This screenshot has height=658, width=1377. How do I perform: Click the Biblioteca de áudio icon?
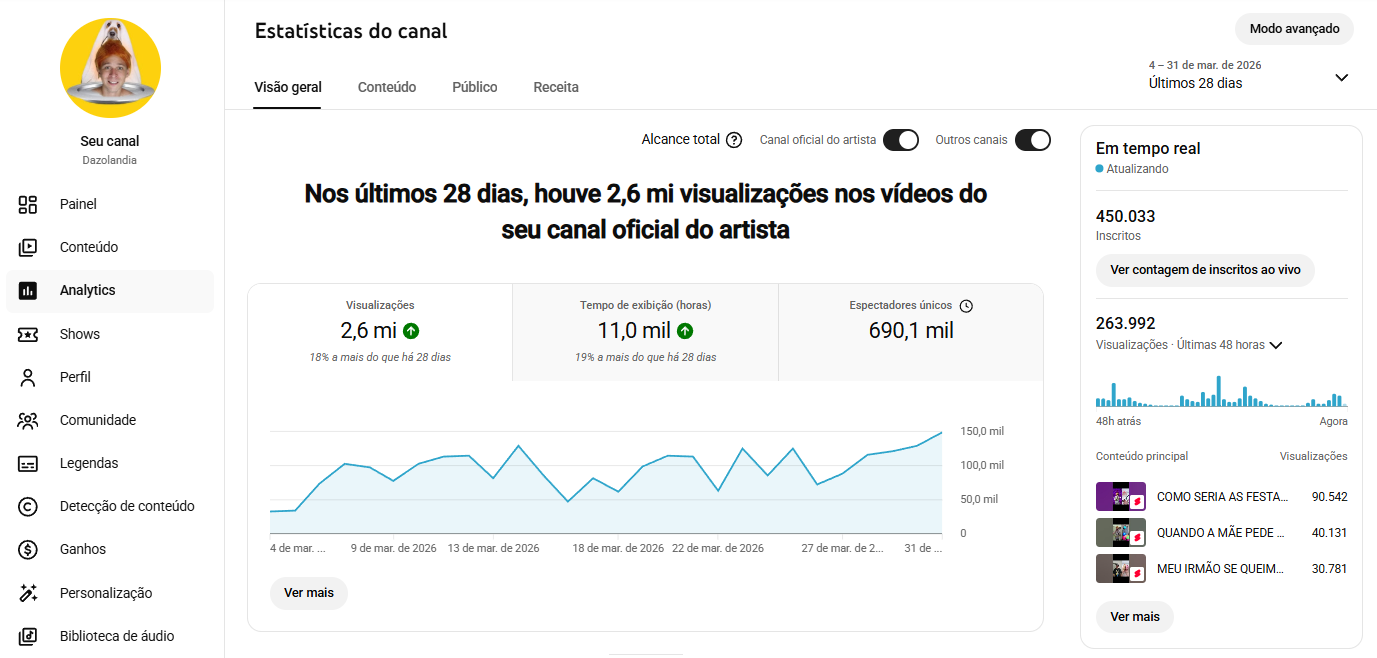28,636
